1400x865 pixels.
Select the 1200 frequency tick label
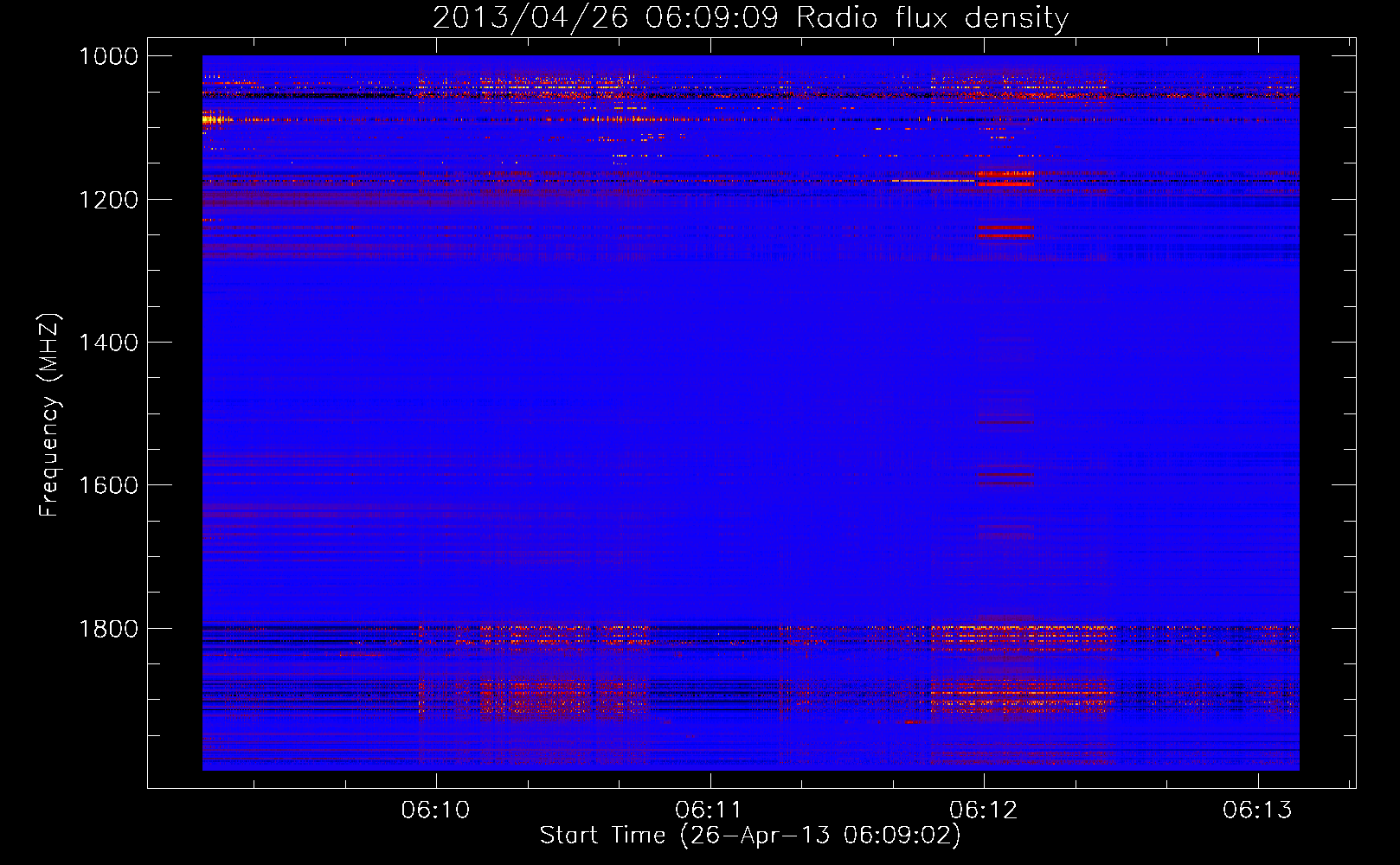tap(108, 200)
